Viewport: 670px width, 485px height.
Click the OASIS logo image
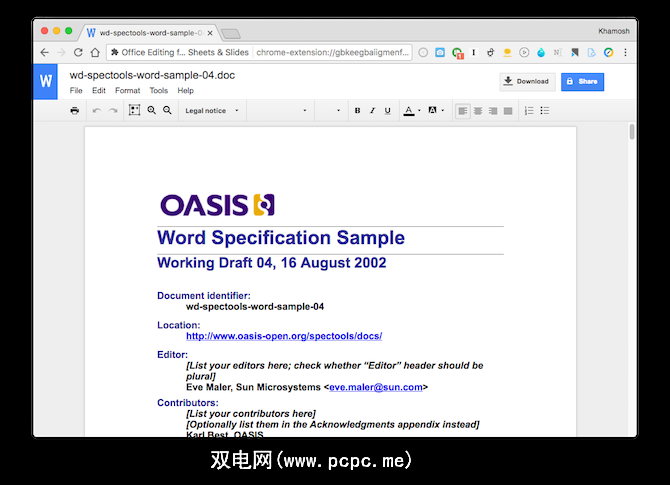[x=217, y=205]
